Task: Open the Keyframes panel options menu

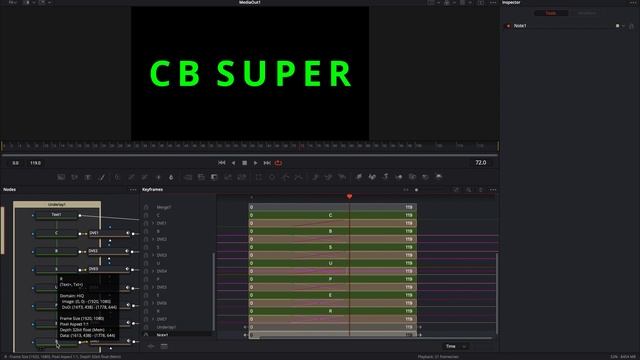Action: (493, 190)
